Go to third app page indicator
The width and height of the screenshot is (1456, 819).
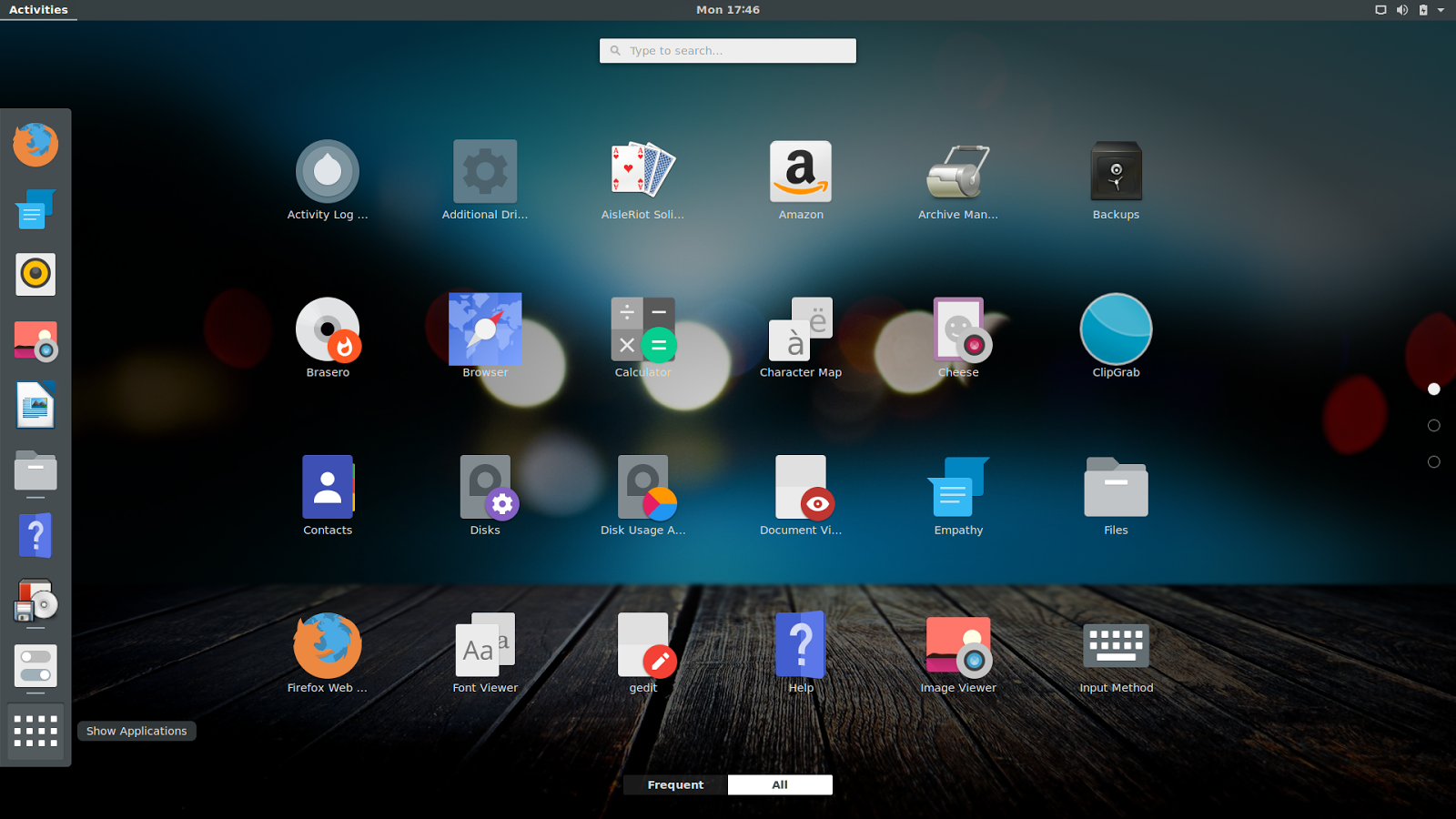point(1434,462)
